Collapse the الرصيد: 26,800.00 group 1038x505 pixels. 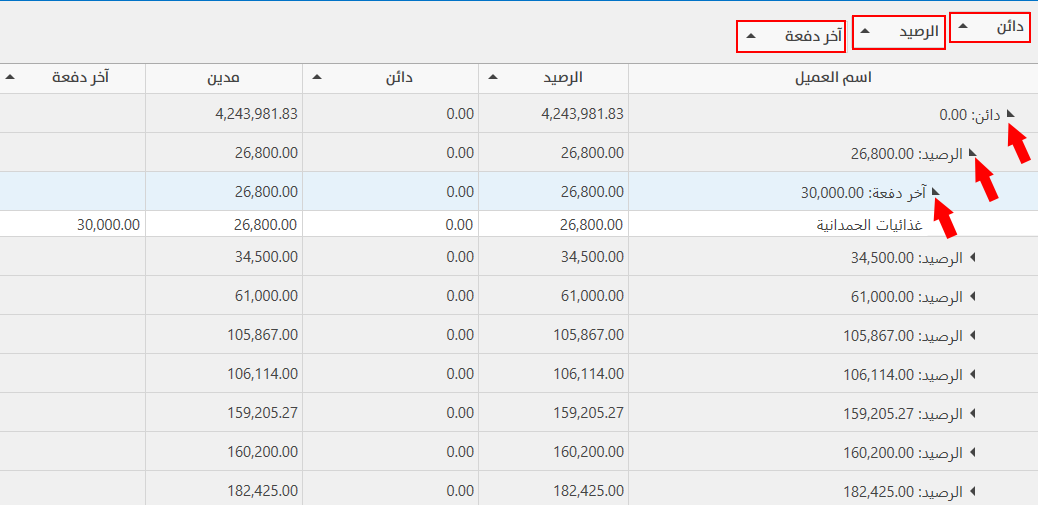[x=972, y=153]
